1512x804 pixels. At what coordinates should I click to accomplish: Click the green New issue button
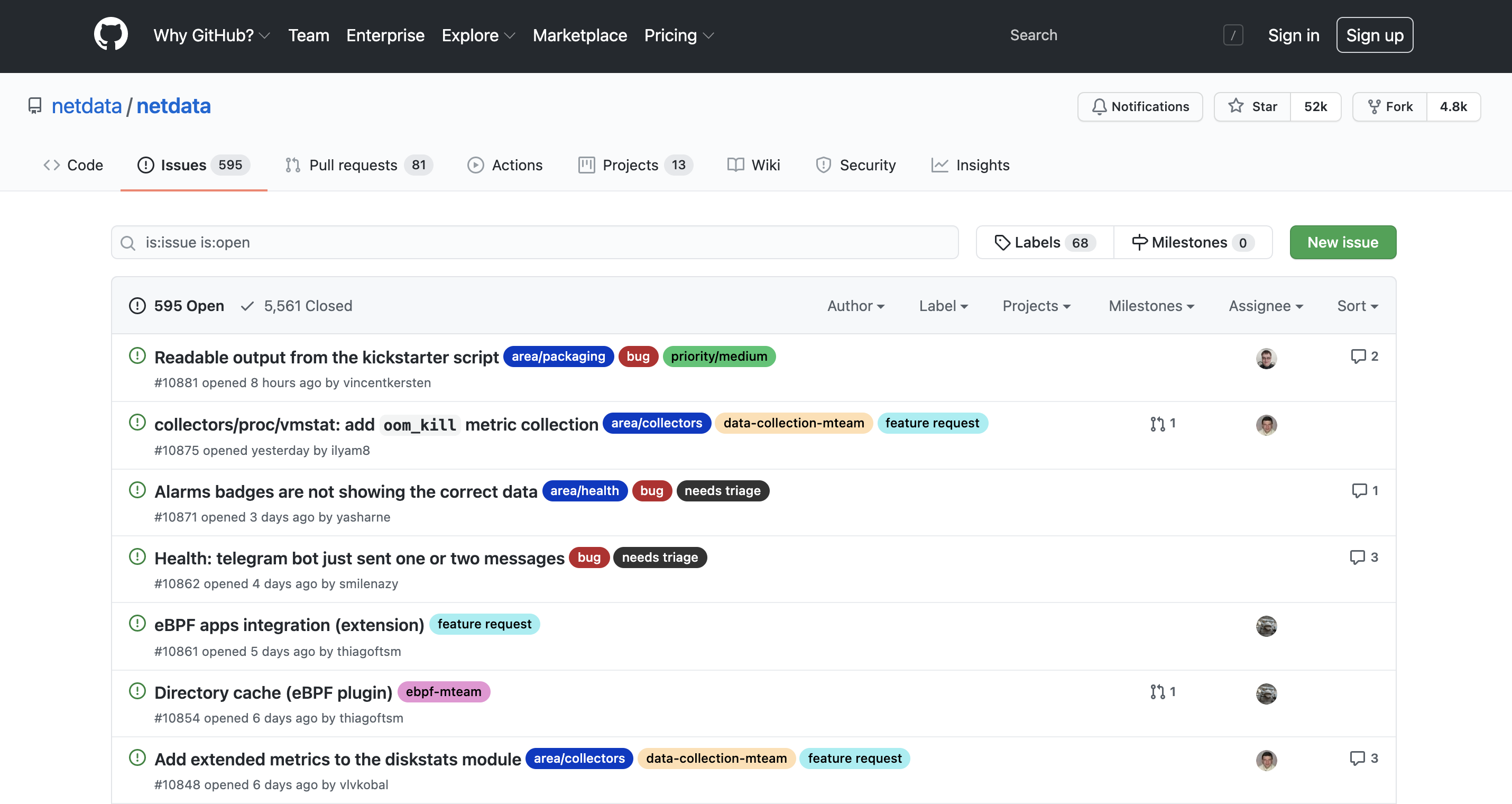[x=1342, y=243]
